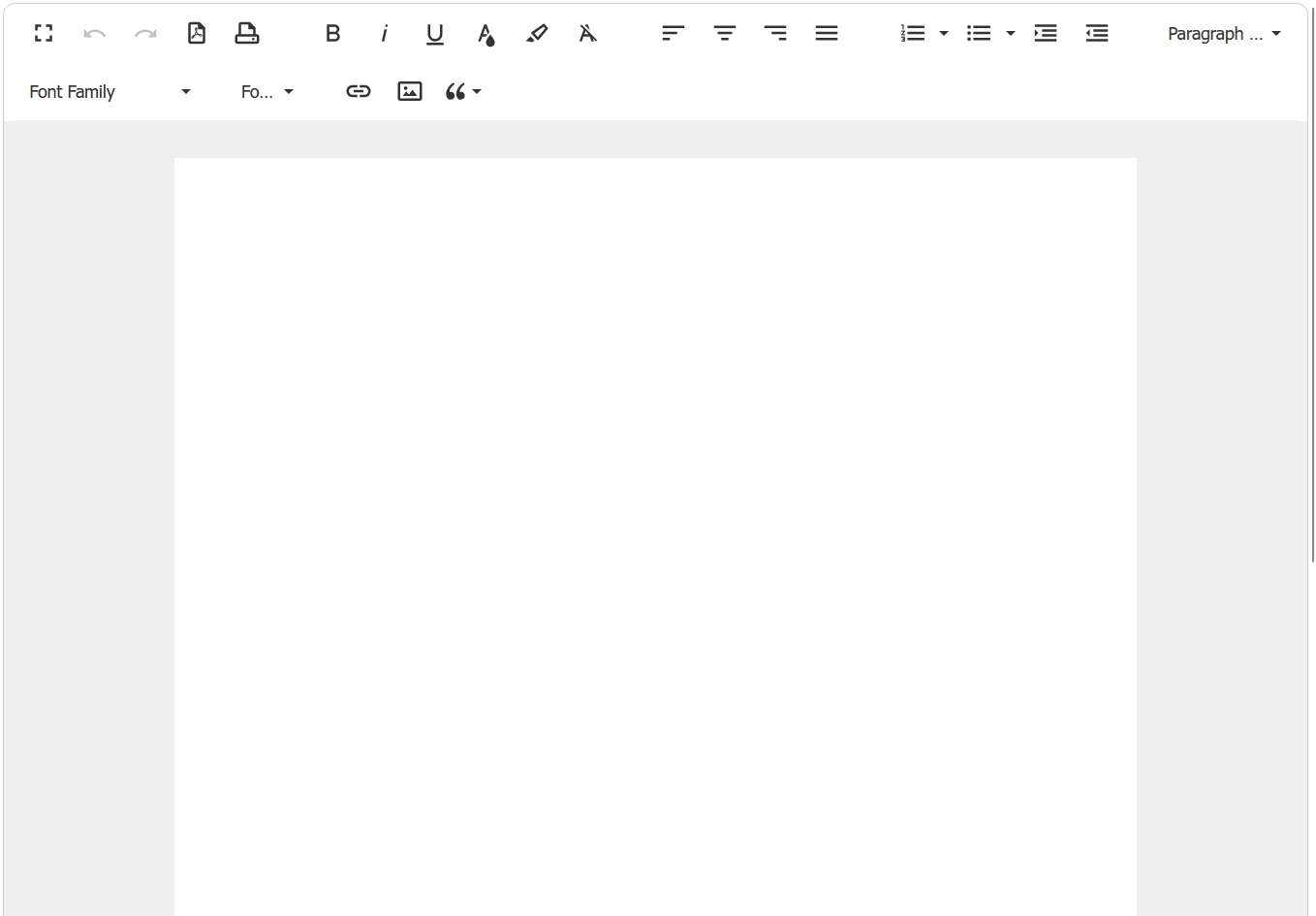Insert a hyperlink
The image size is (1316, 916).
pyautogui.click(x=359, y=90)
